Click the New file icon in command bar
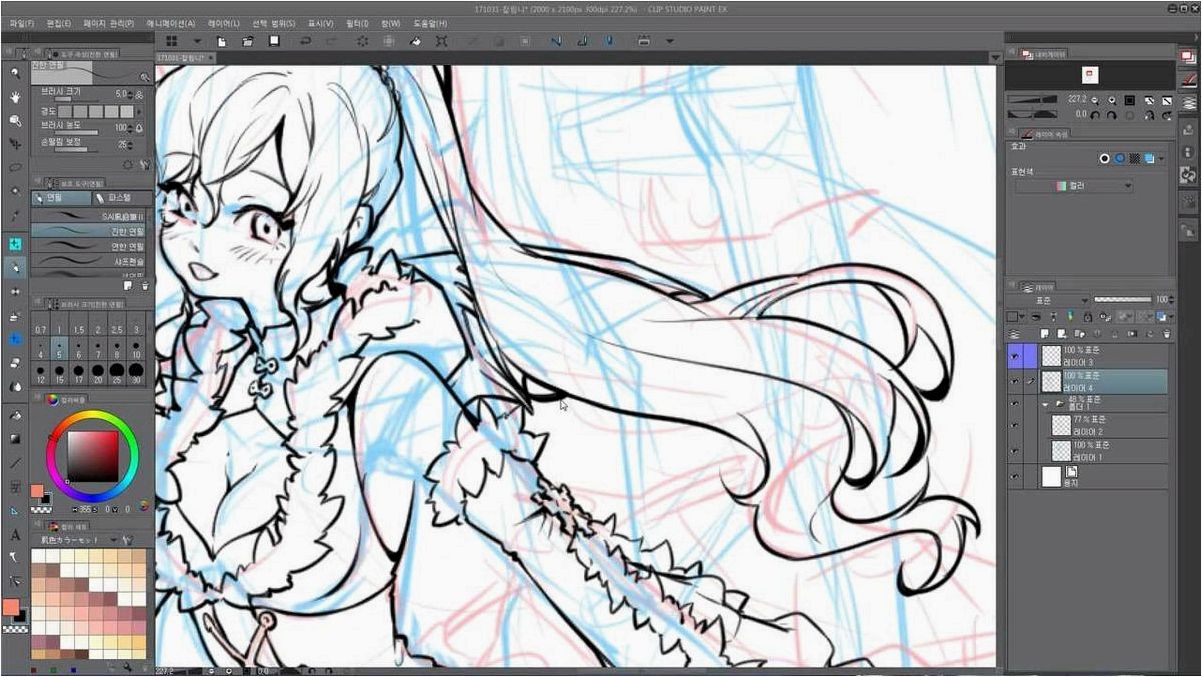1202x677 pixels. 221,41
